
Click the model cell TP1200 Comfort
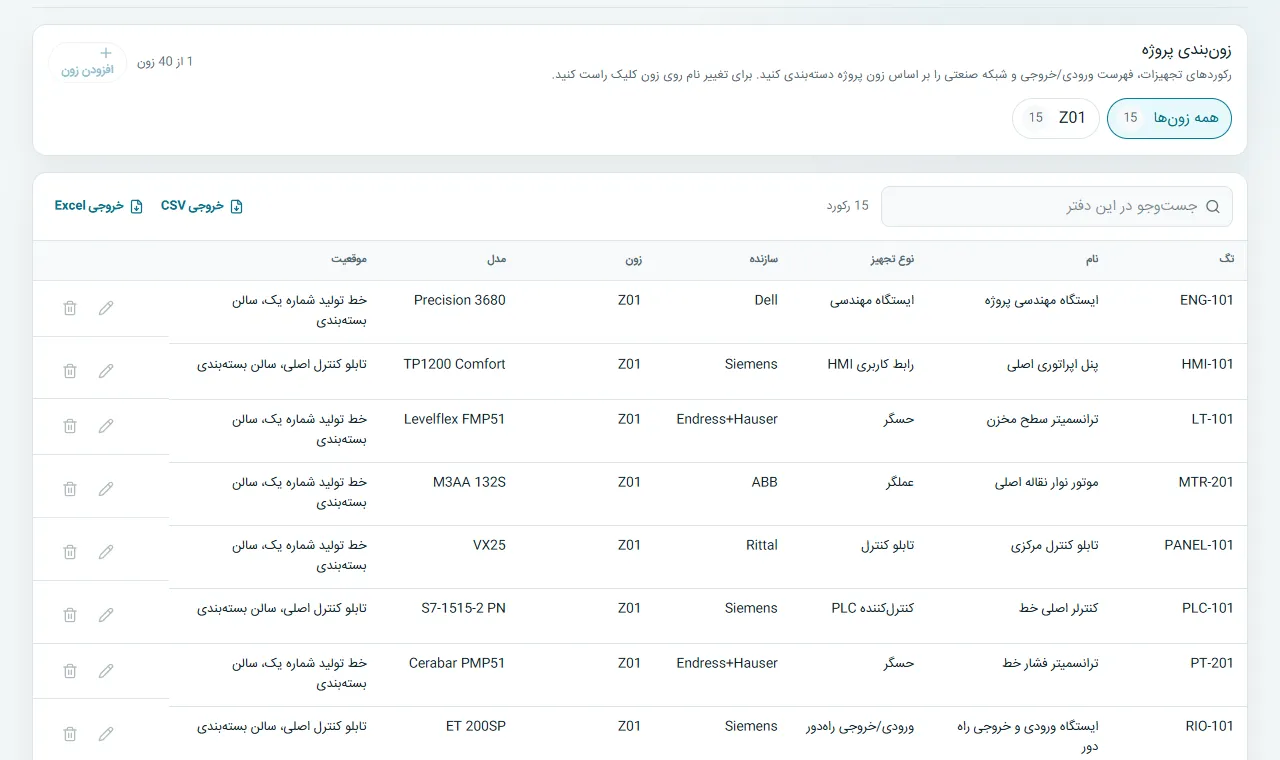pos(455,364)
